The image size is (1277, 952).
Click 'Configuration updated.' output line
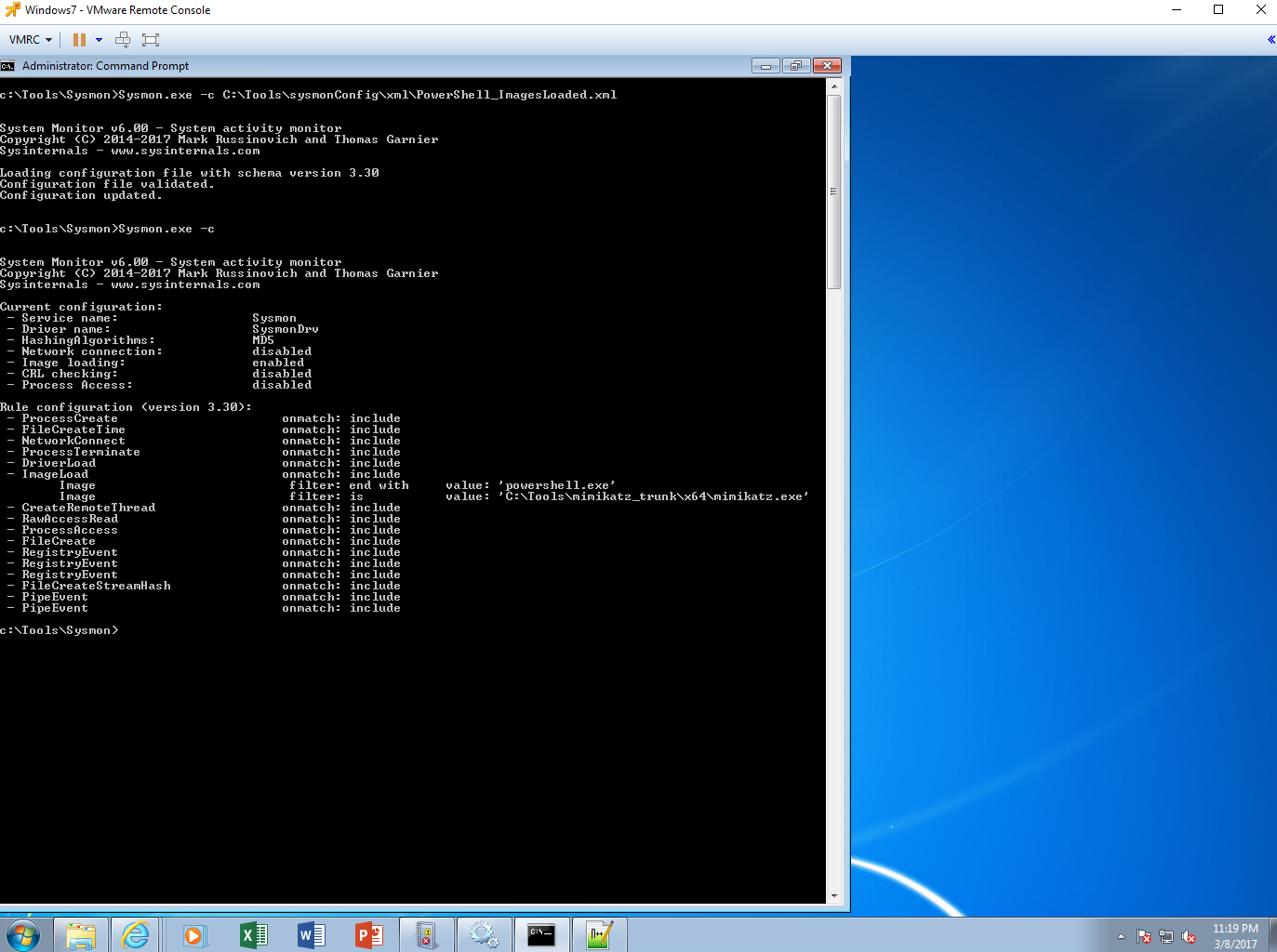(81, 195)
